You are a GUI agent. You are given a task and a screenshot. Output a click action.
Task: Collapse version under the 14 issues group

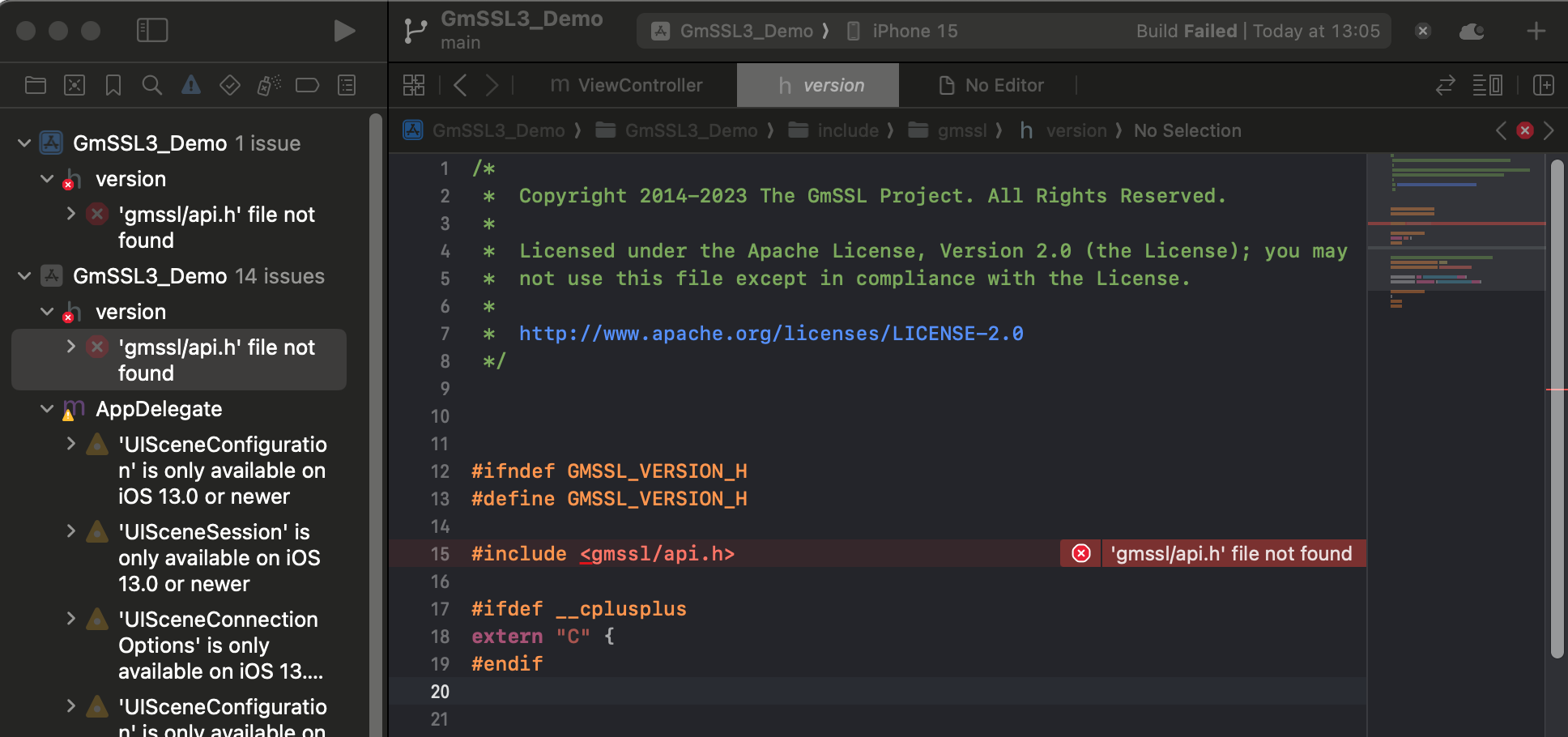[47, 312]
